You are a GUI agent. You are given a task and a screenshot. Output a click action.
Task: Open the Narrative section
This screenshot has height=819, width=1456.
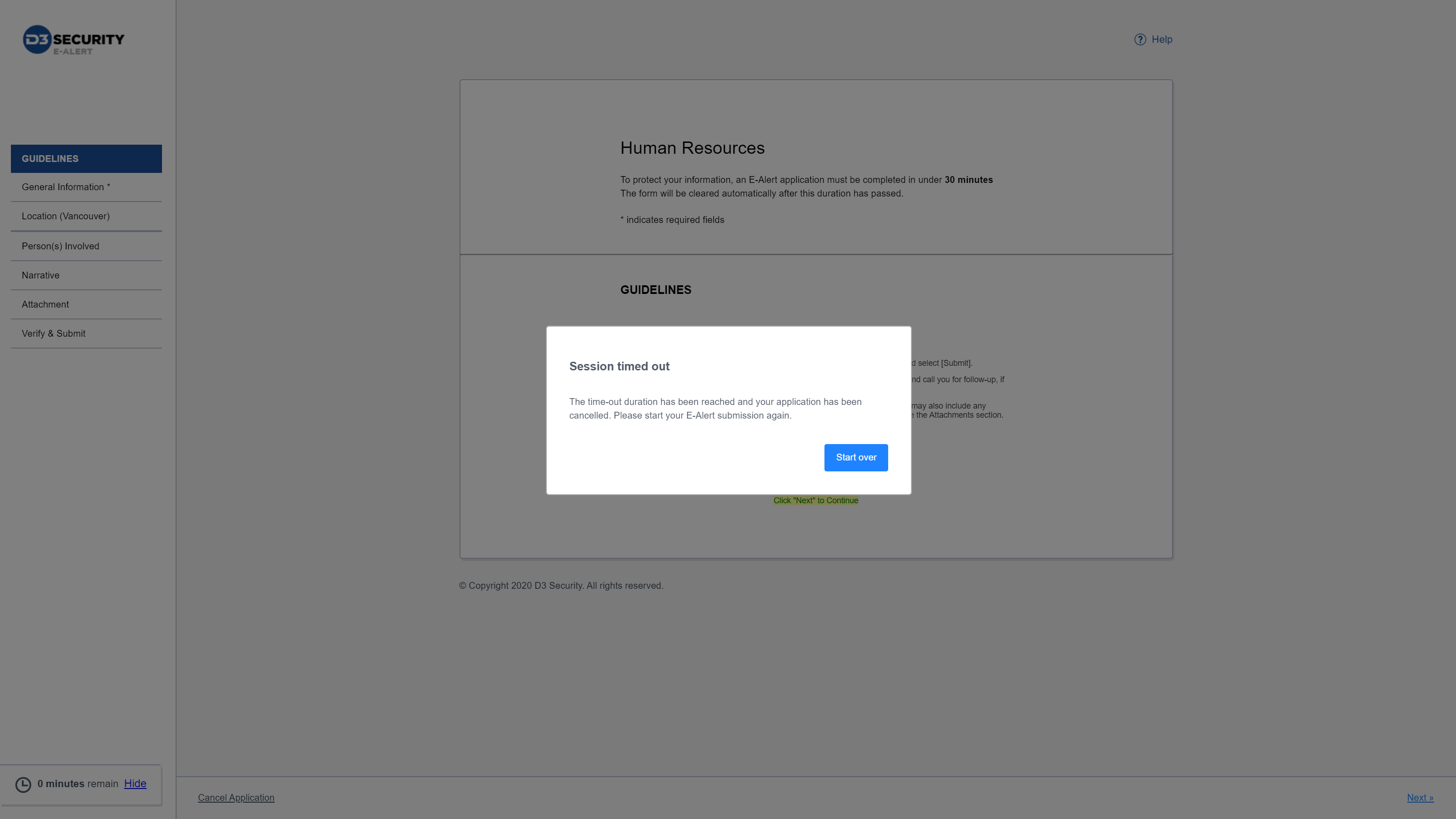tap(40, 275)
